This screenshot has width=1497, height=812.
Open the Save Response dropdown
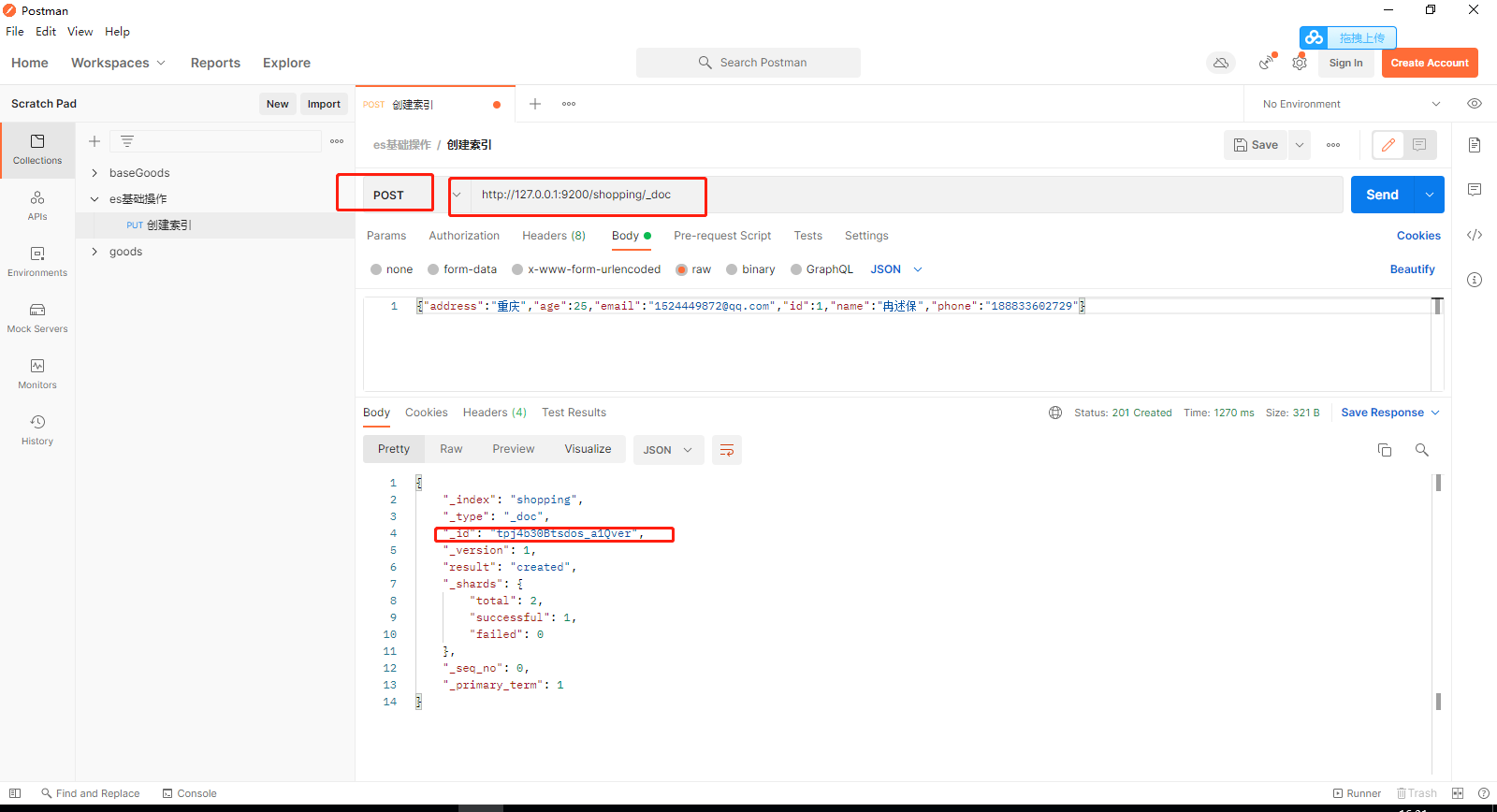[x=1390, y=413]
